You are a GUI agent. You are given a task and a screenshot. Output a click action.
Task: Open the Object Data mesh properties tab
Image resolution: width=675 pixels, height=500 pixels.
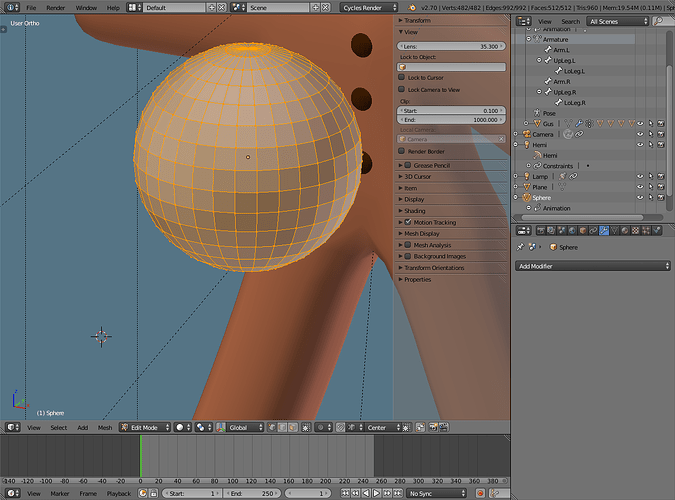click(614, 230)
